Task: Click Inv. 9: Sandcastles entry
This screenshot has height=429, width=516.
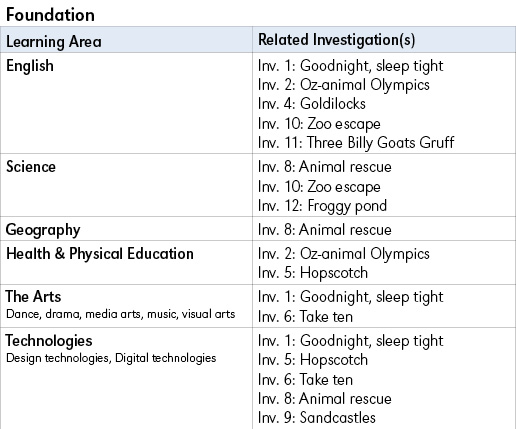Action: pos(317,418)
